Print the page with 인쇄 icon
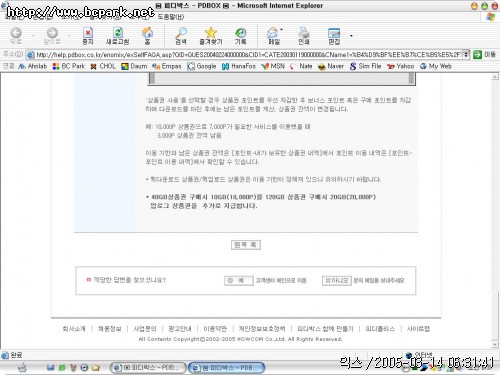The width and height of the screenshot is (500, 375). click(x=304, y=36)
